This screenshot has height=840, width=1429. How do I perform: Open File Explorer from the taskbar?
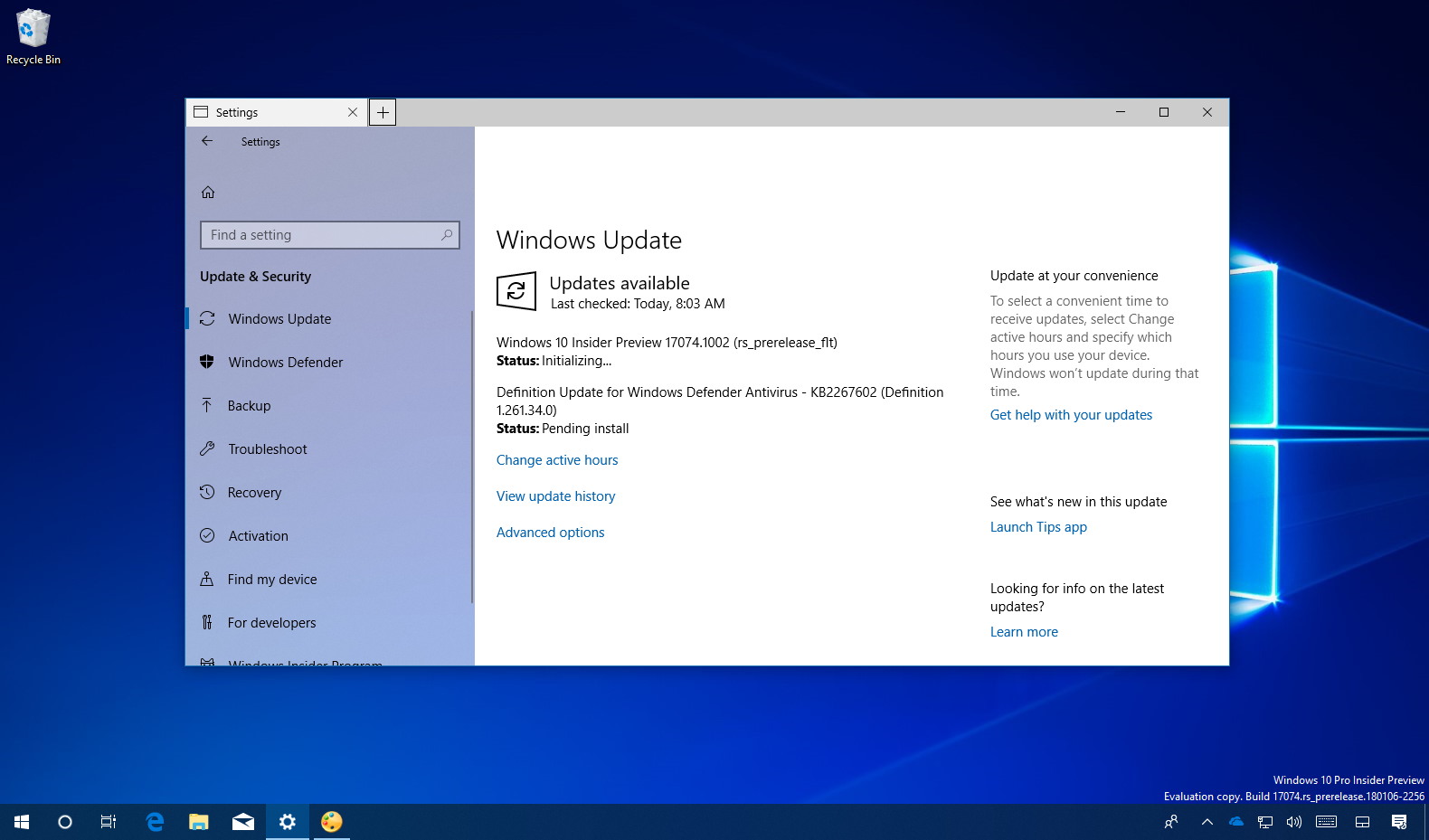(199, 822)
